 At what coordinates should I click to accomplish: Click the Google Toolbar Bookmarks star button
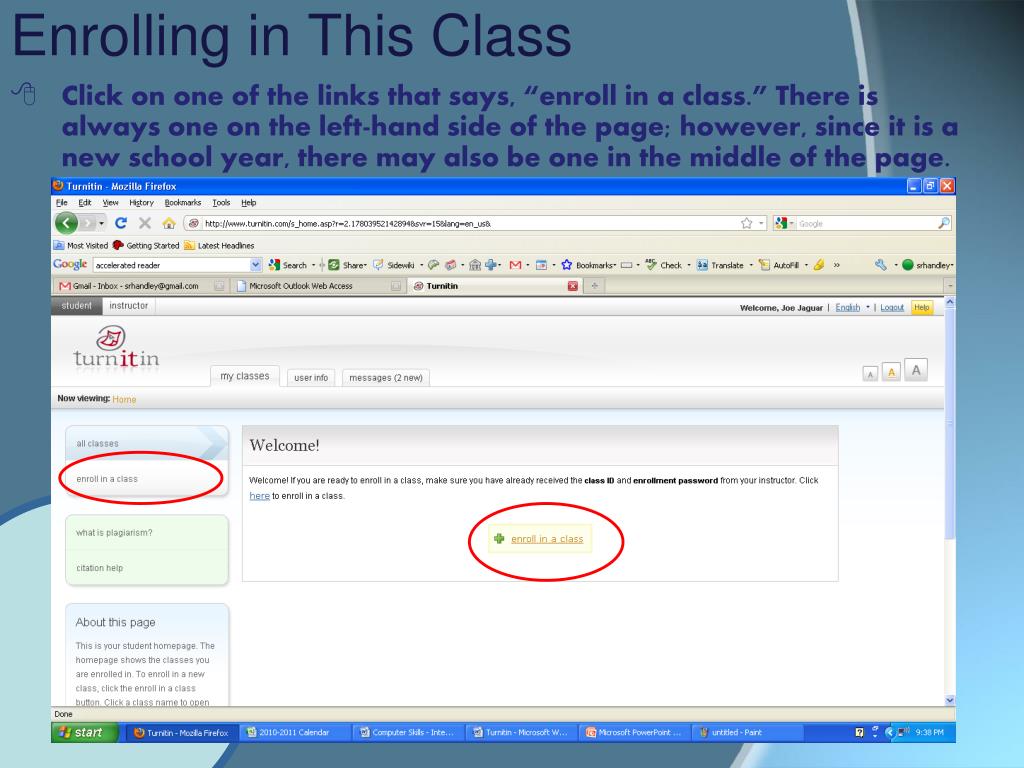588,265
